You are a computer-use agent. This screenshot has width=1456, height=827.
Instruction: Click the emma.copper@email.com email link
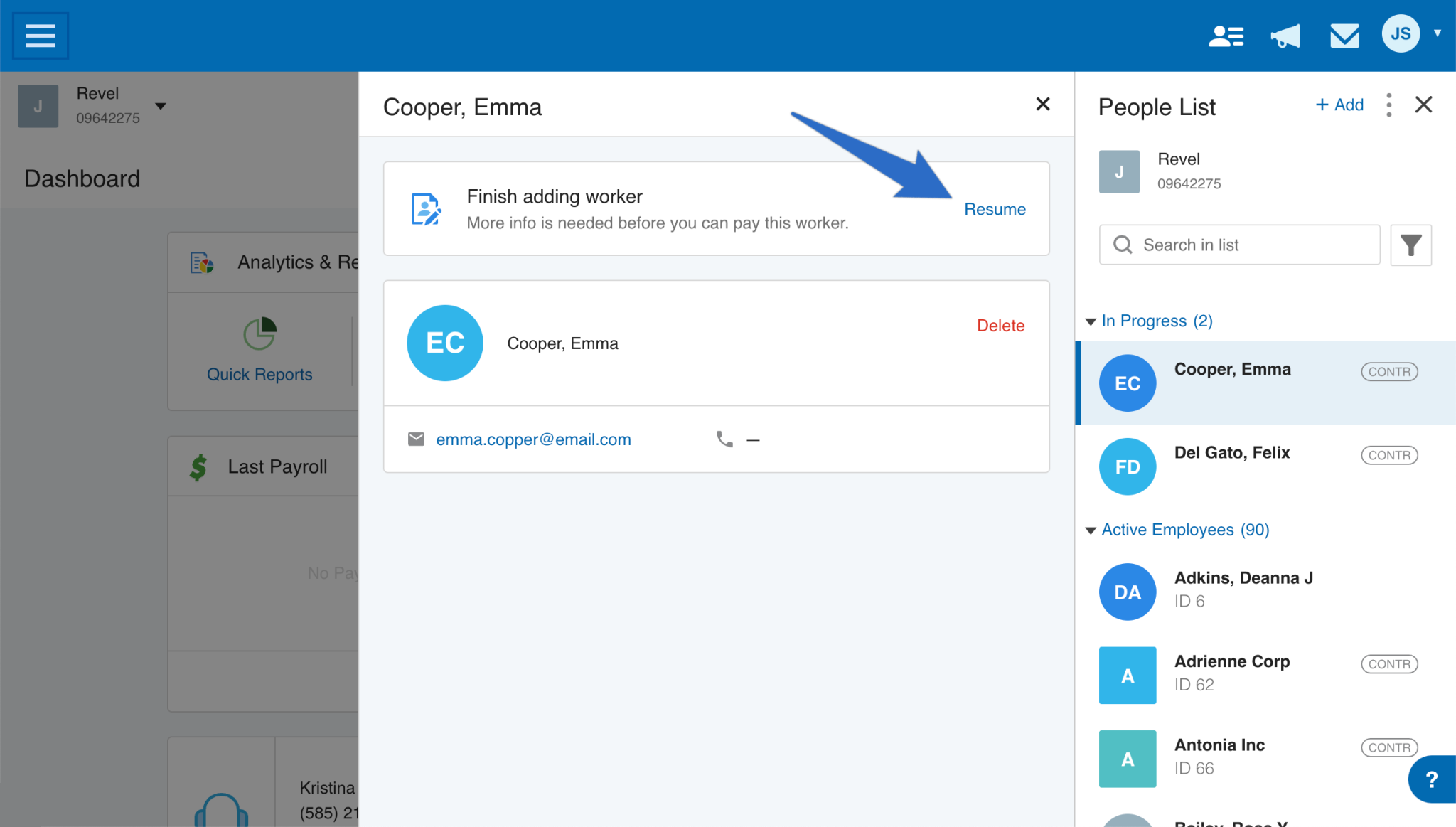pos(533,439)
